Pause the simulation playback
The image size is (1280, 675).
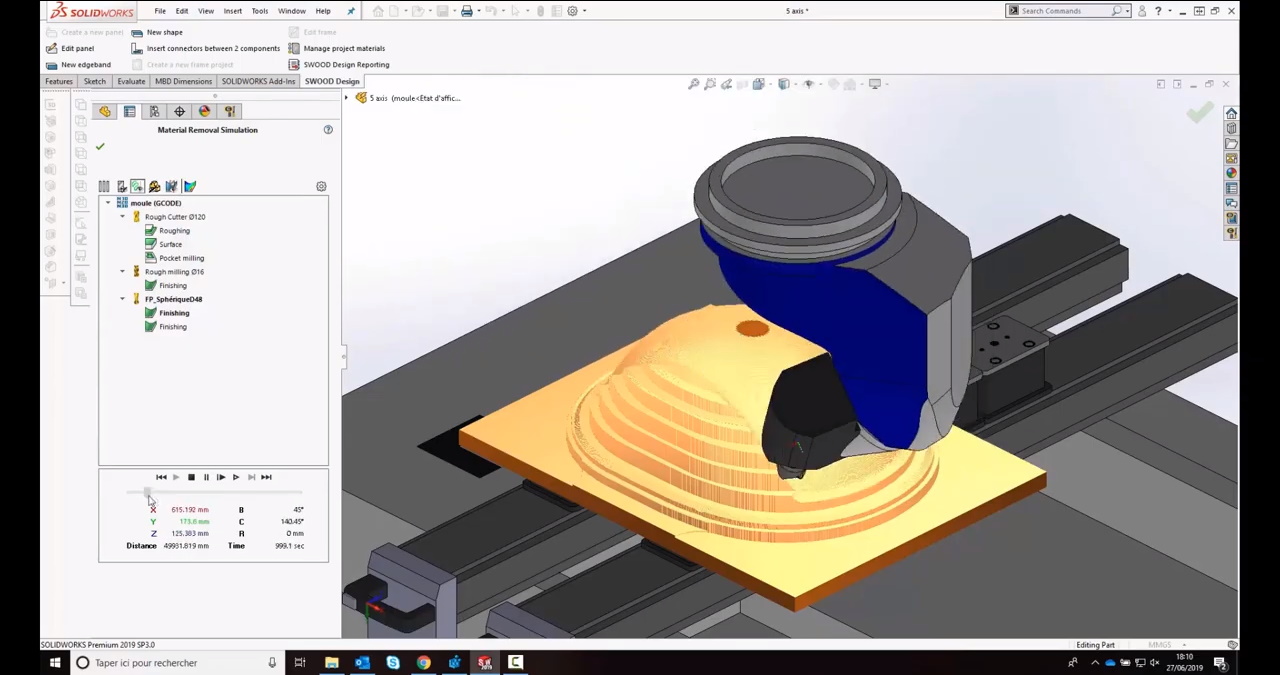tap(206, 477)
